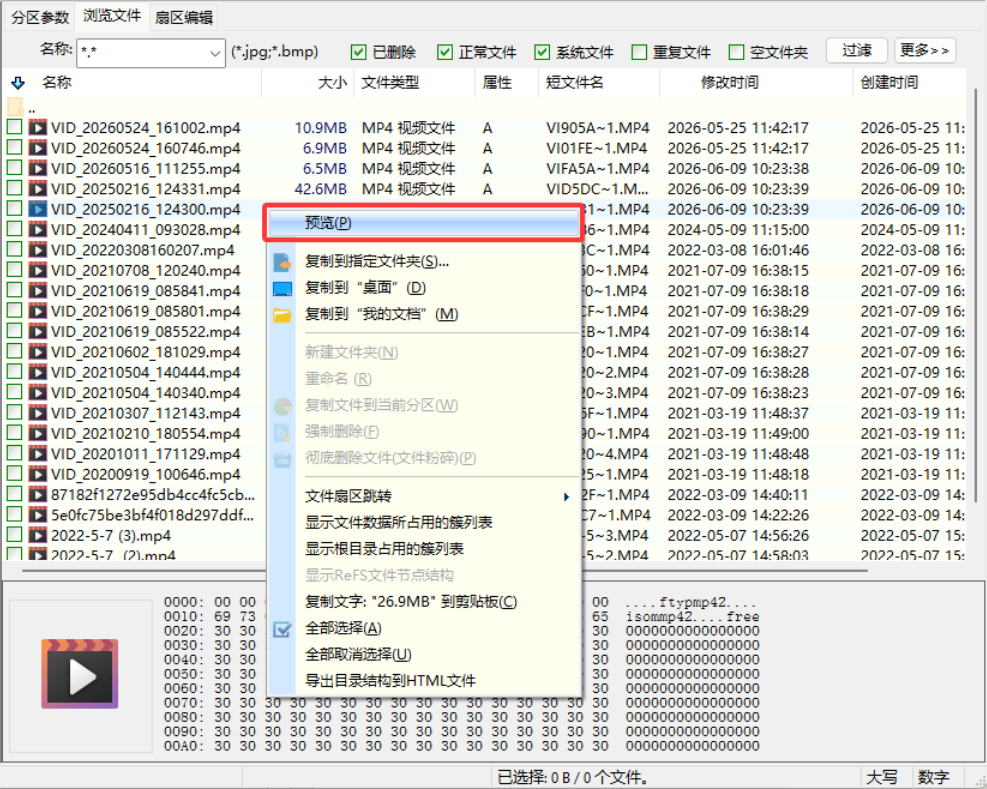The image size is (987, 789).
Task: Click the large video preview thumbnail
Action: pyautogui.click(x=80, y=674)
